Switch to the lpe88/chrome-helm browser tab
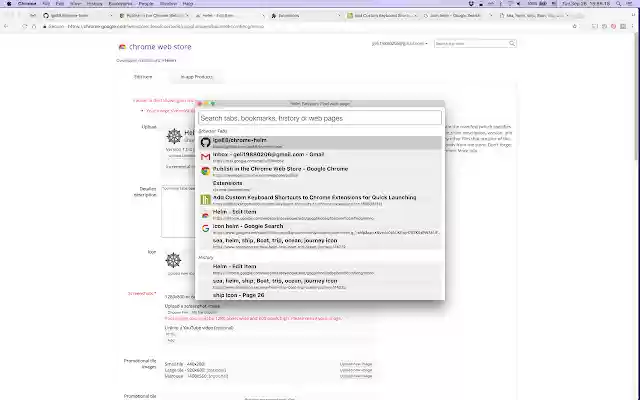Viewport: 640px width, 400px height. click(77, 16)
